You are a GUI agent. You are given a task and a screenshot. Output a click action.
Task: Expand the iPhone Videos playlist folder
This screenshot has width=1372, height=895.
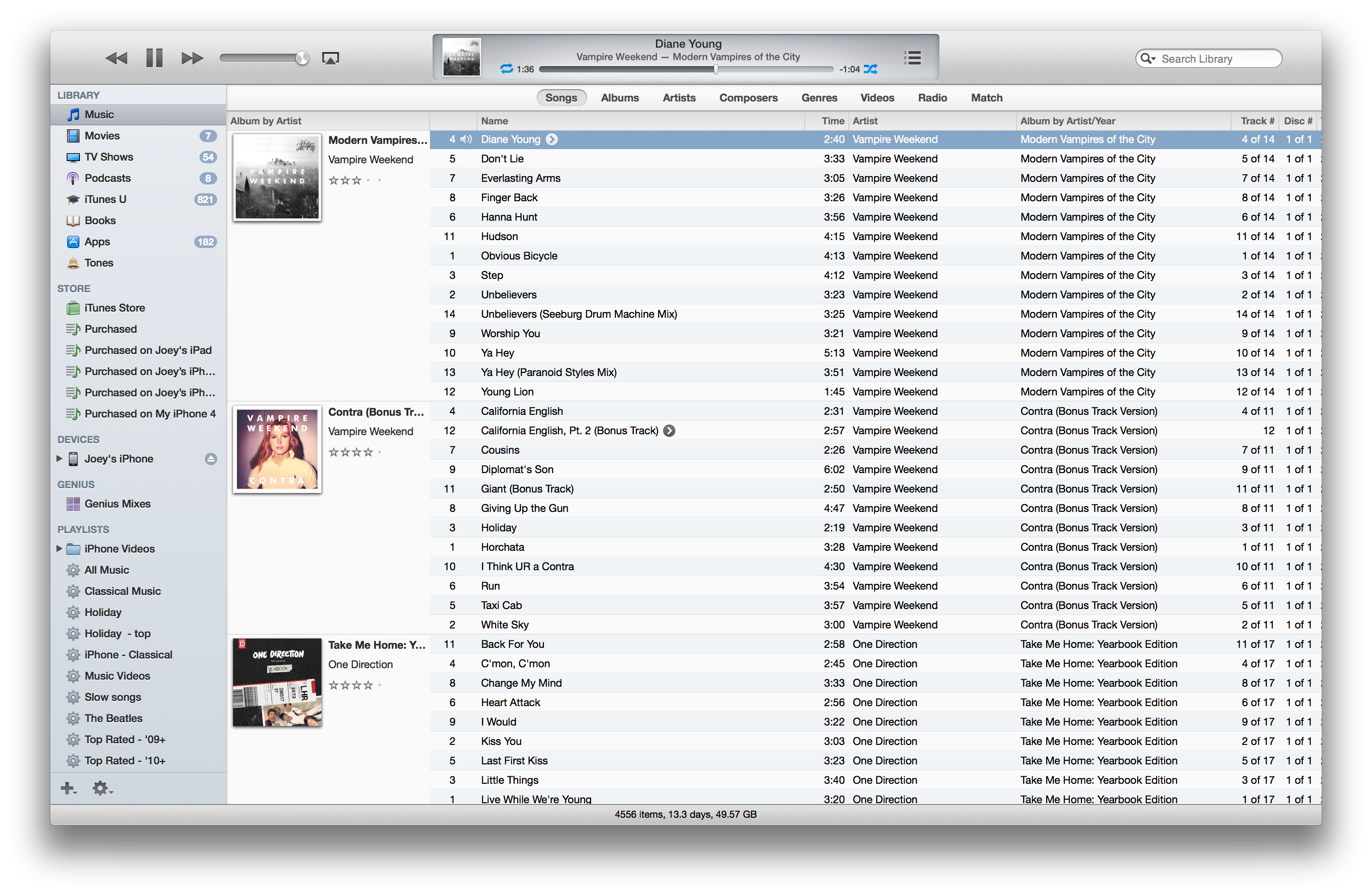[59, 549]
